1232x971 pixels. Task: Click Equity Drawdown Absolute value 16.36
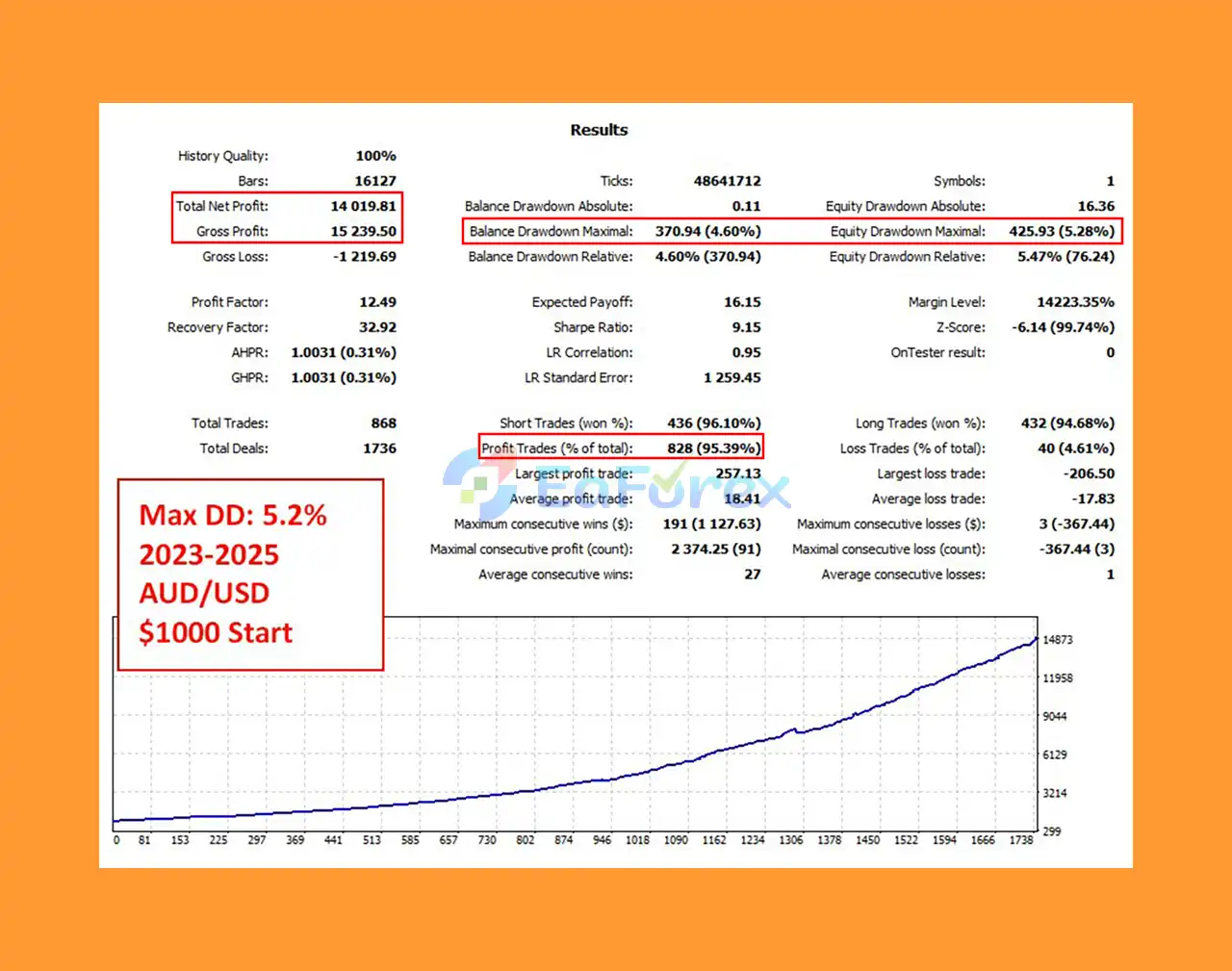pos(1096,206)
